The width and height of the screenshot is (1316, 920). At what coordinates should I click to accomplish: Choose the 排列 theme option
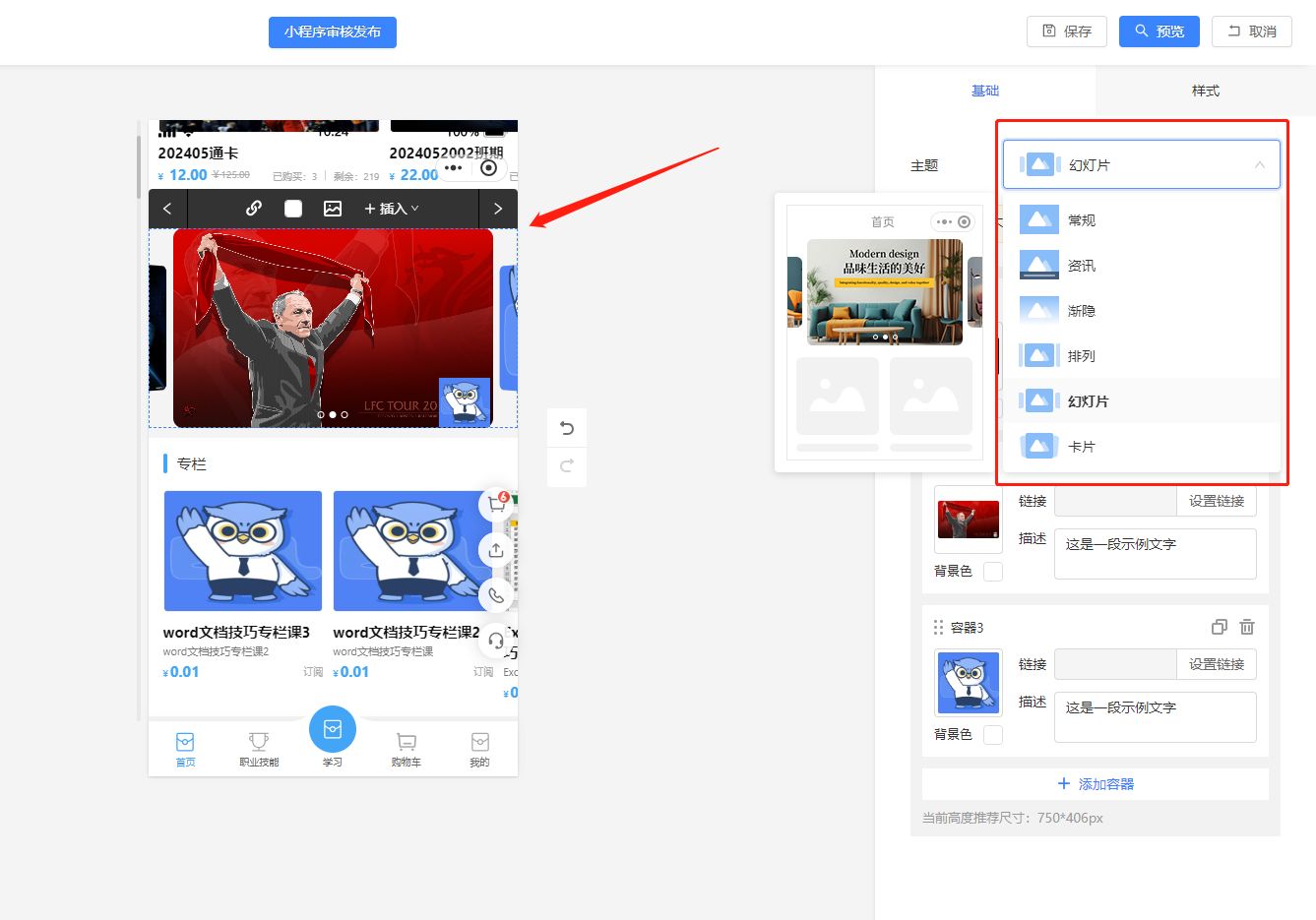(1142, 356)
